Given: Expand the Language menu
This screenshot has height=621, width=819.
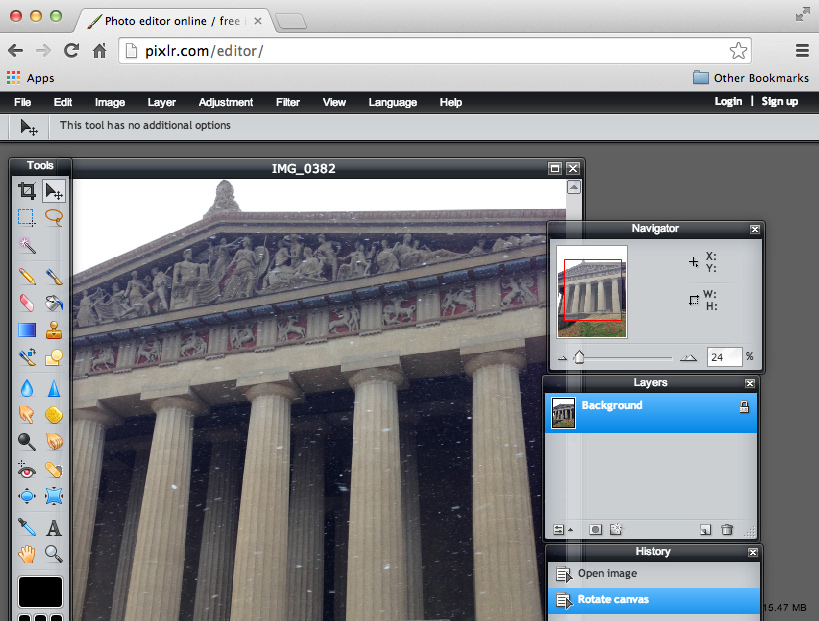Looking at the screenshot, I should pos(392,102).
